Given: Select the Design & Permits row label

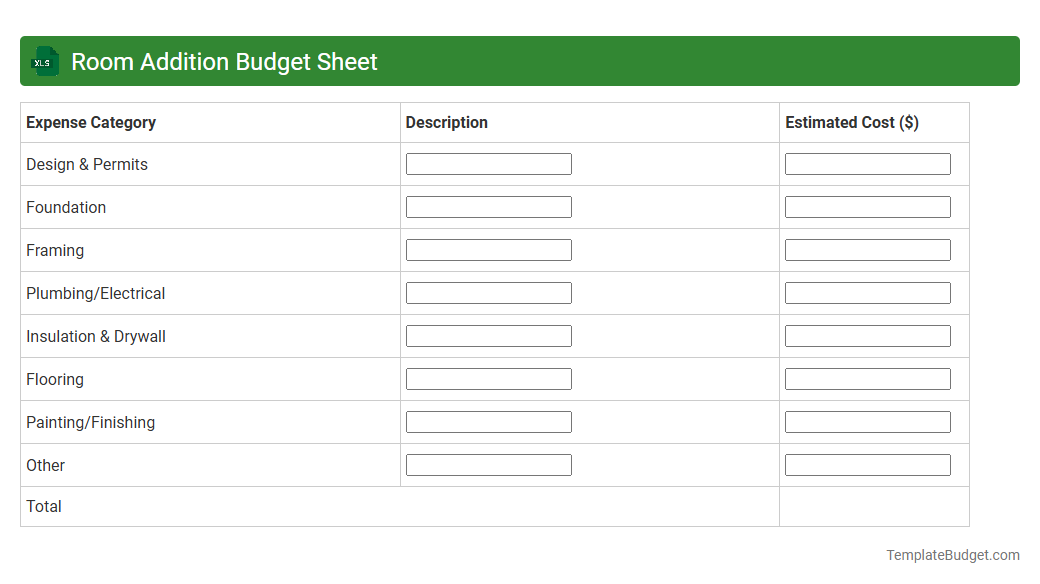Looking at the screenshot, I should 86,164.
